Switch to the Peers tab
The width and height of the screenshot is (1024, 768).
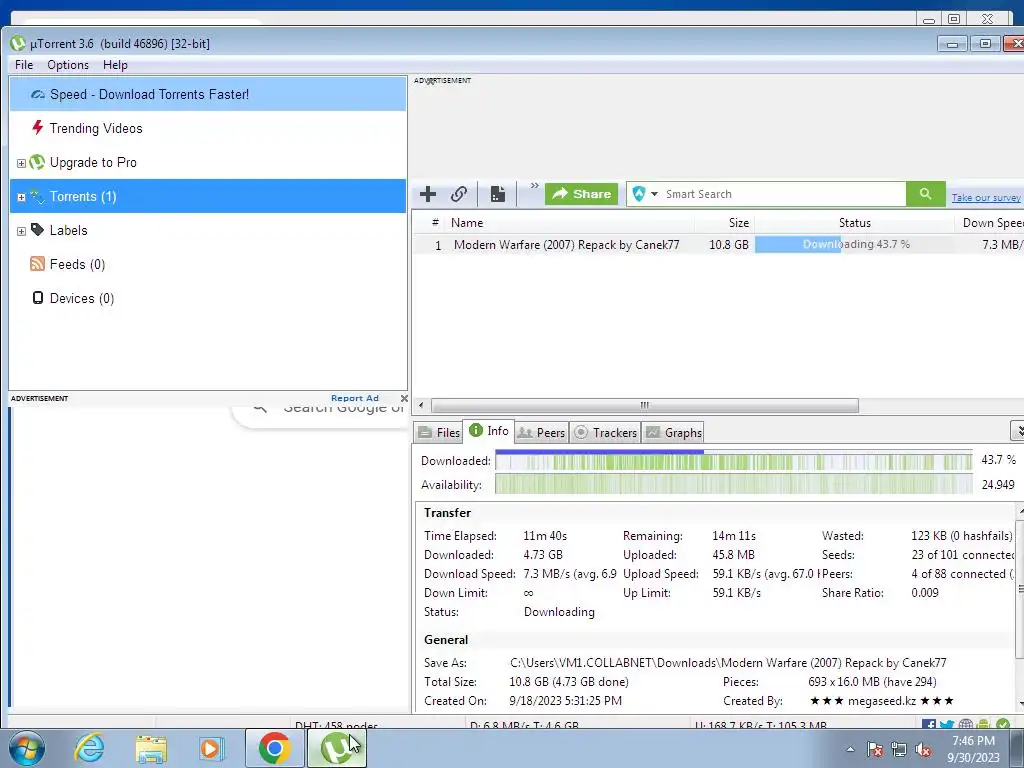click(541, 433)
